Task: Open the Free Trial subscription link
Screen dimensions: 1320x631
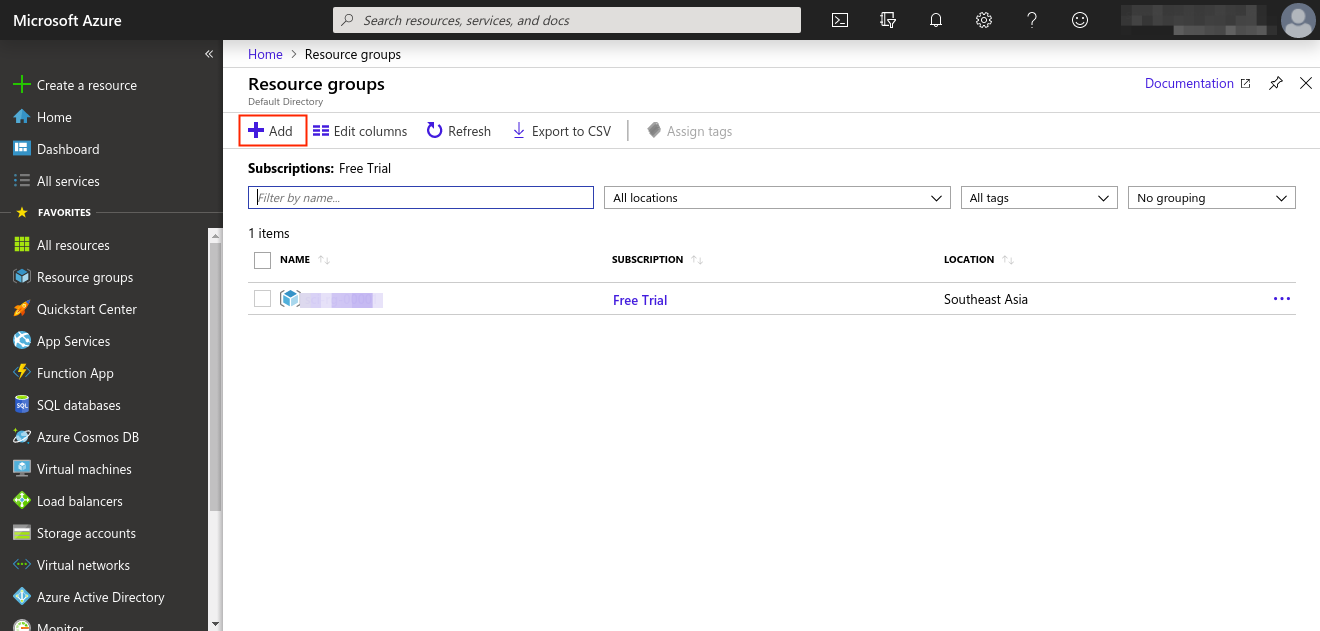Action: pos(640,300)
